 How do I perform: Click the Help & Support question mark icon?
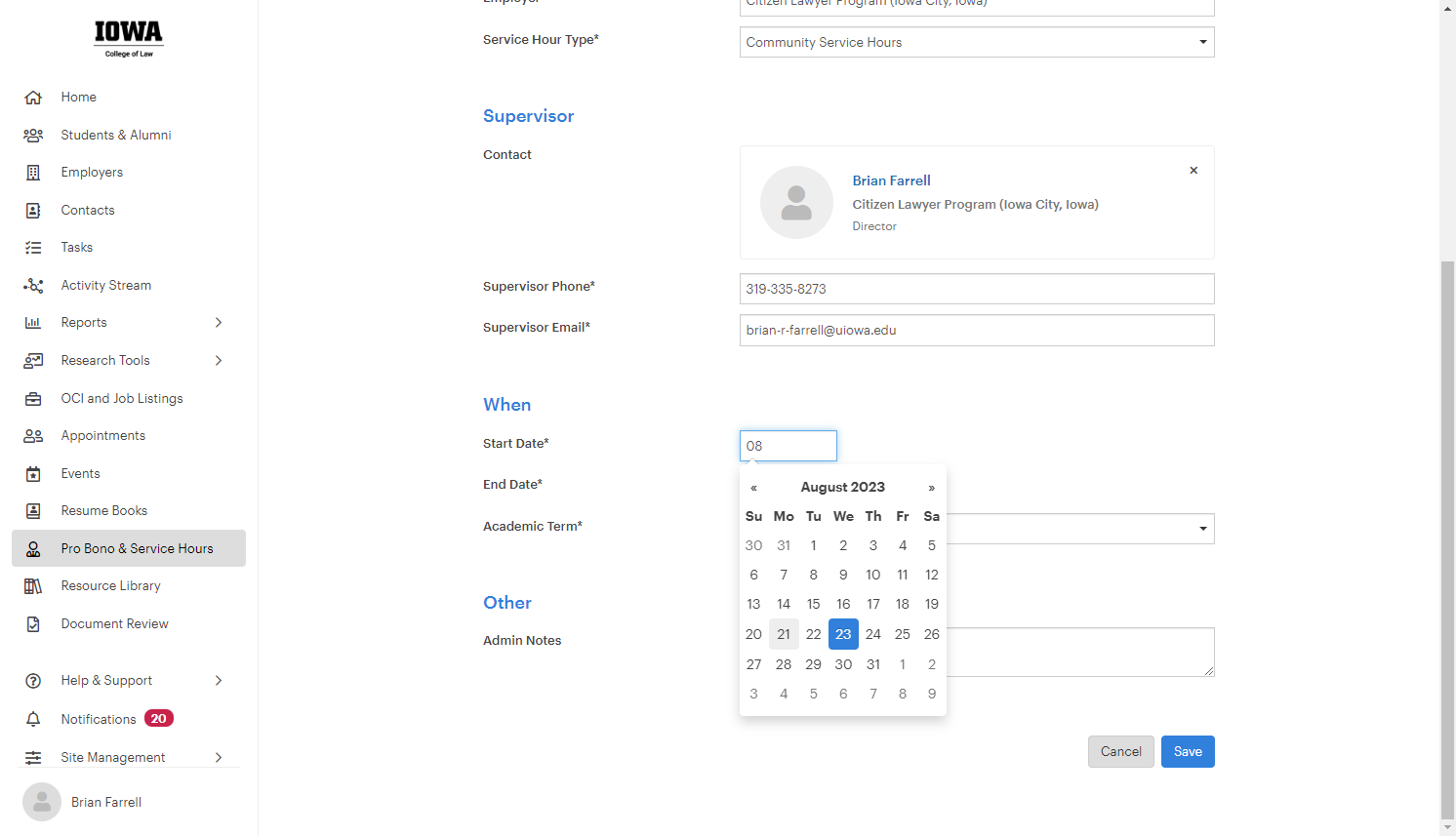click(x=33, y=681)
